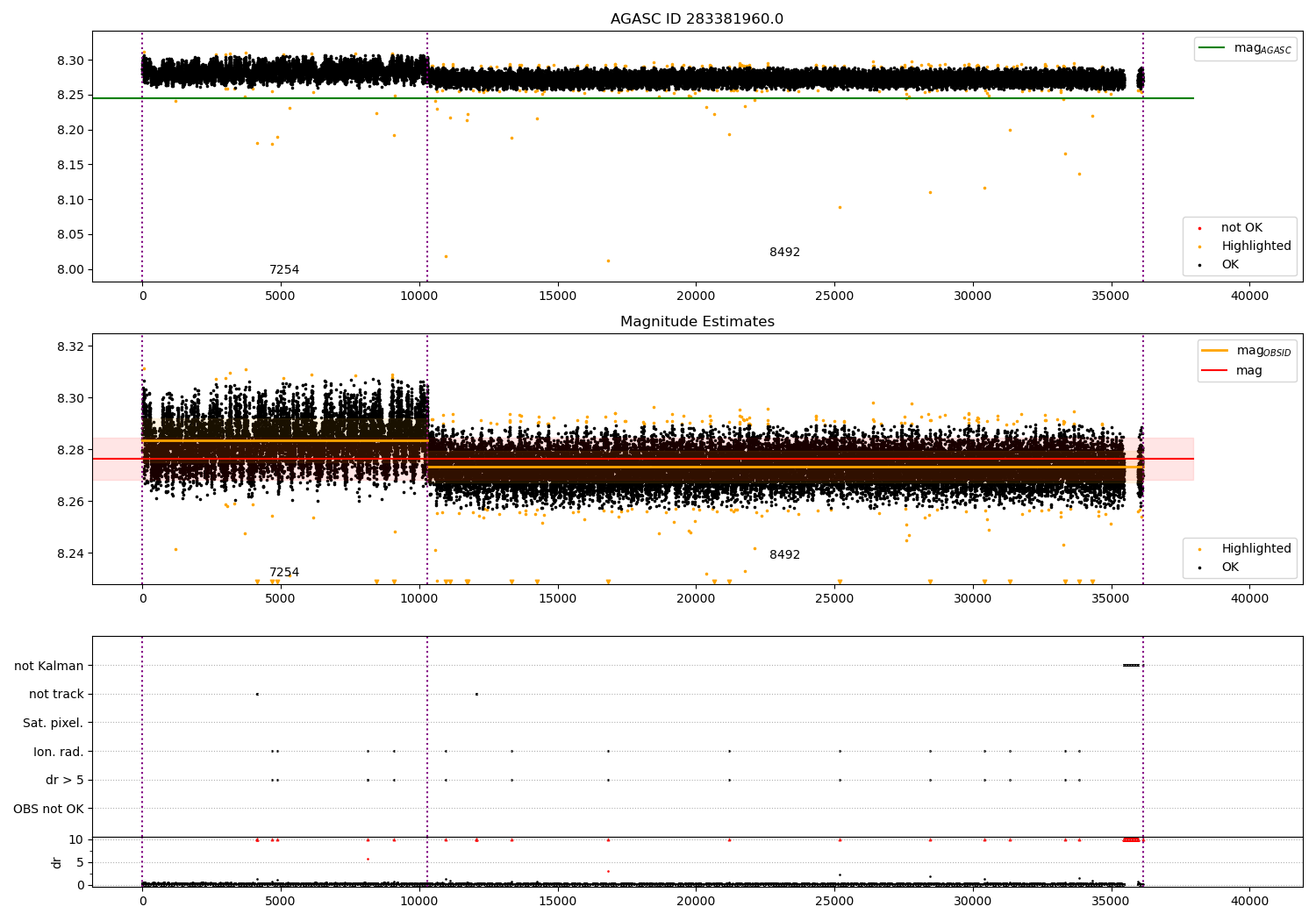Click the "not track" axis label

coord(56,695)
